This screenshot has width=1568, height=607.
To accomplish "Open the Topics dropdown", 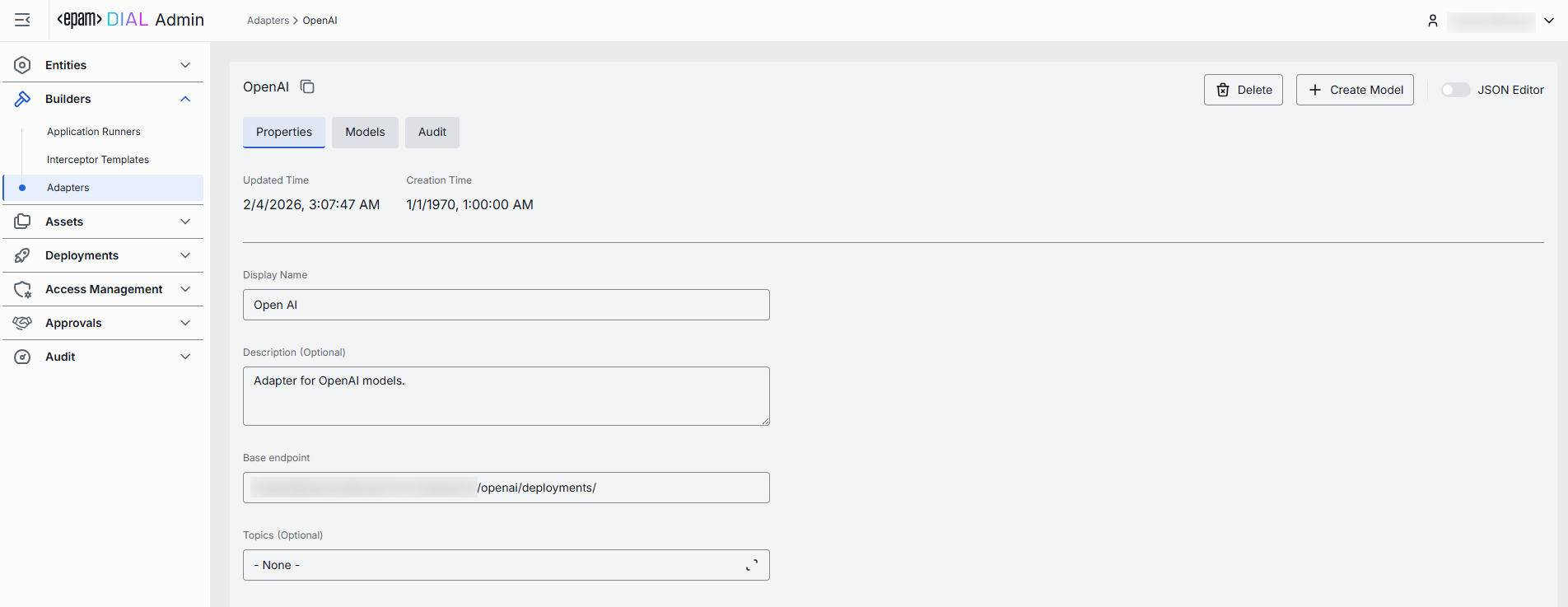I will (506, 565).
